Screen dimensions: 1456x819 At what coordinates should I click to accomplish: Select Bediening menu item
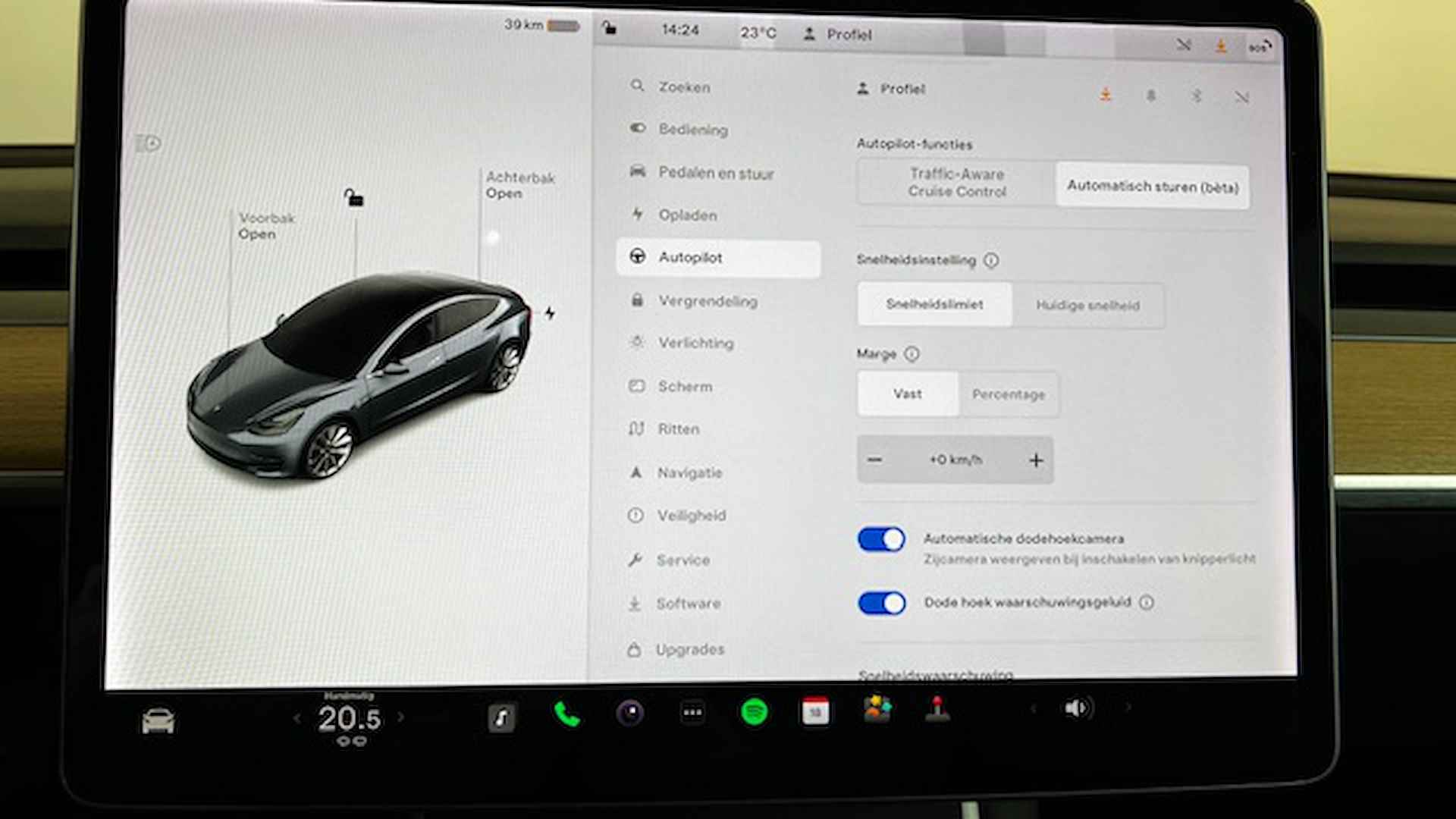tap(692, 130)
